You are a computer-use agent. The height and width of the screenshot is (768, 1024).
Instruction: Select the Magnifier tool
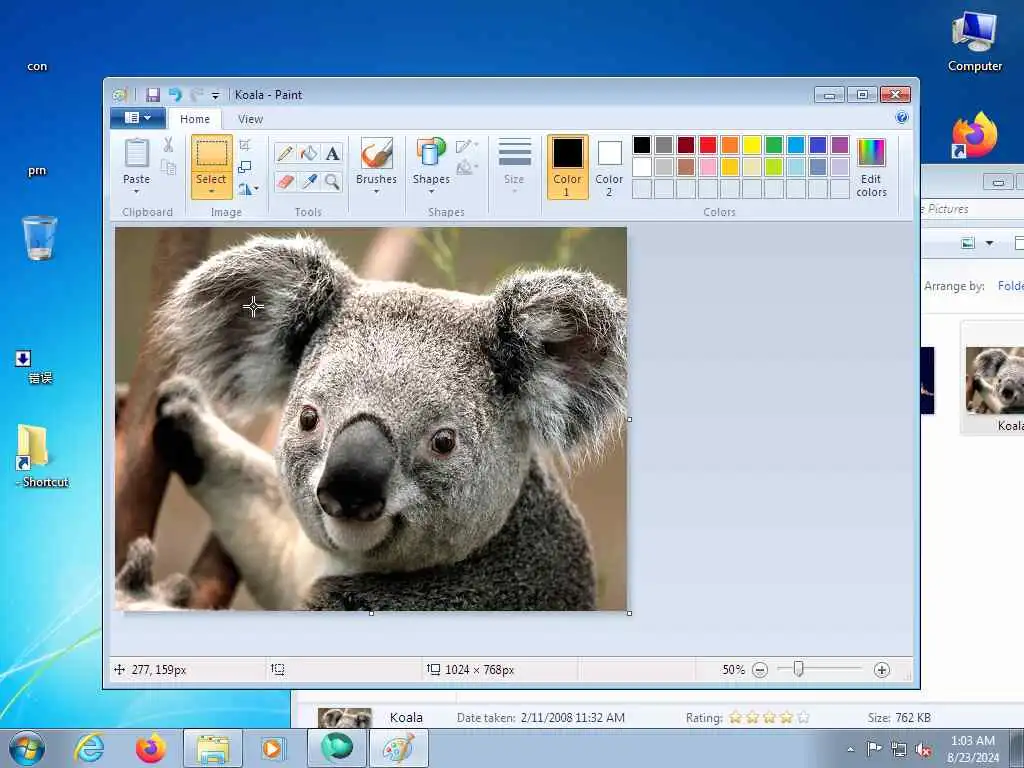(x=332, y=181)
